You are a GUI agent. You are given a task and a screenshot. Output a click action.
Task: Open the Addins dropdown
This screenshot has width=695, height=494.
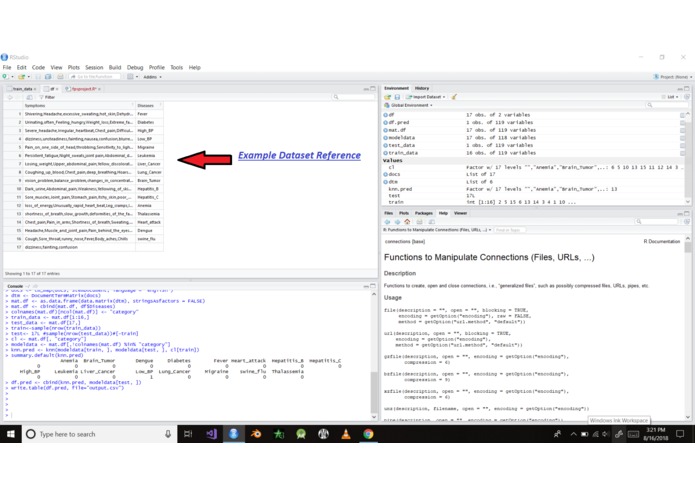[x=152, y=77]
